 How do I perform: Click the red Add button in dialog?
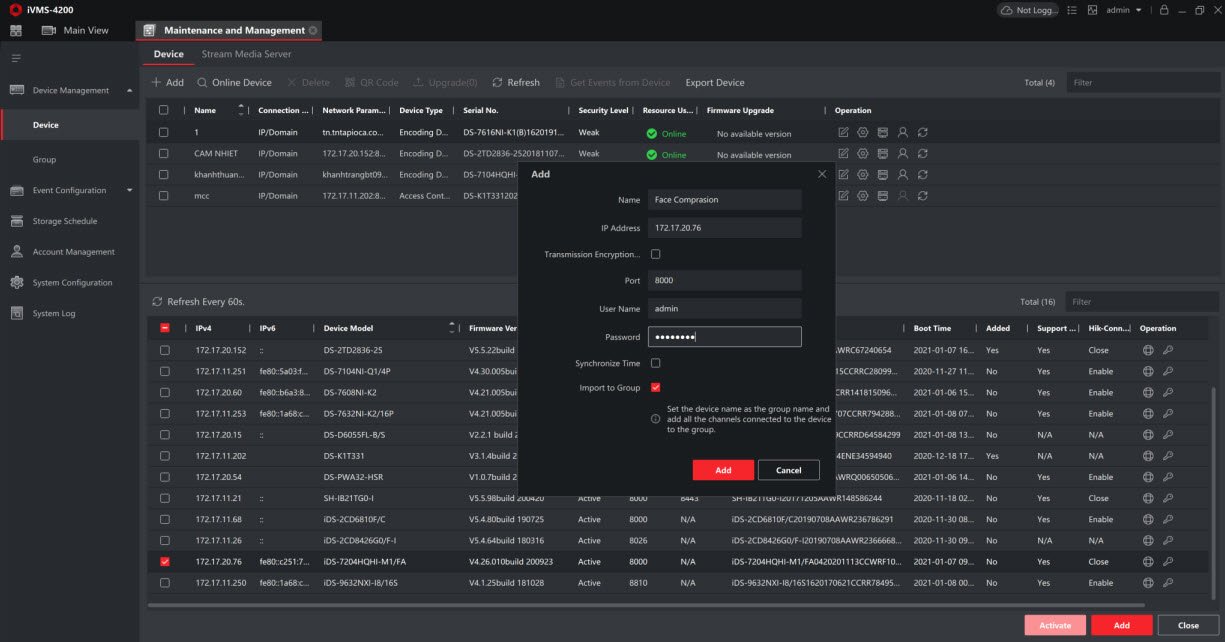coord(723,470)
